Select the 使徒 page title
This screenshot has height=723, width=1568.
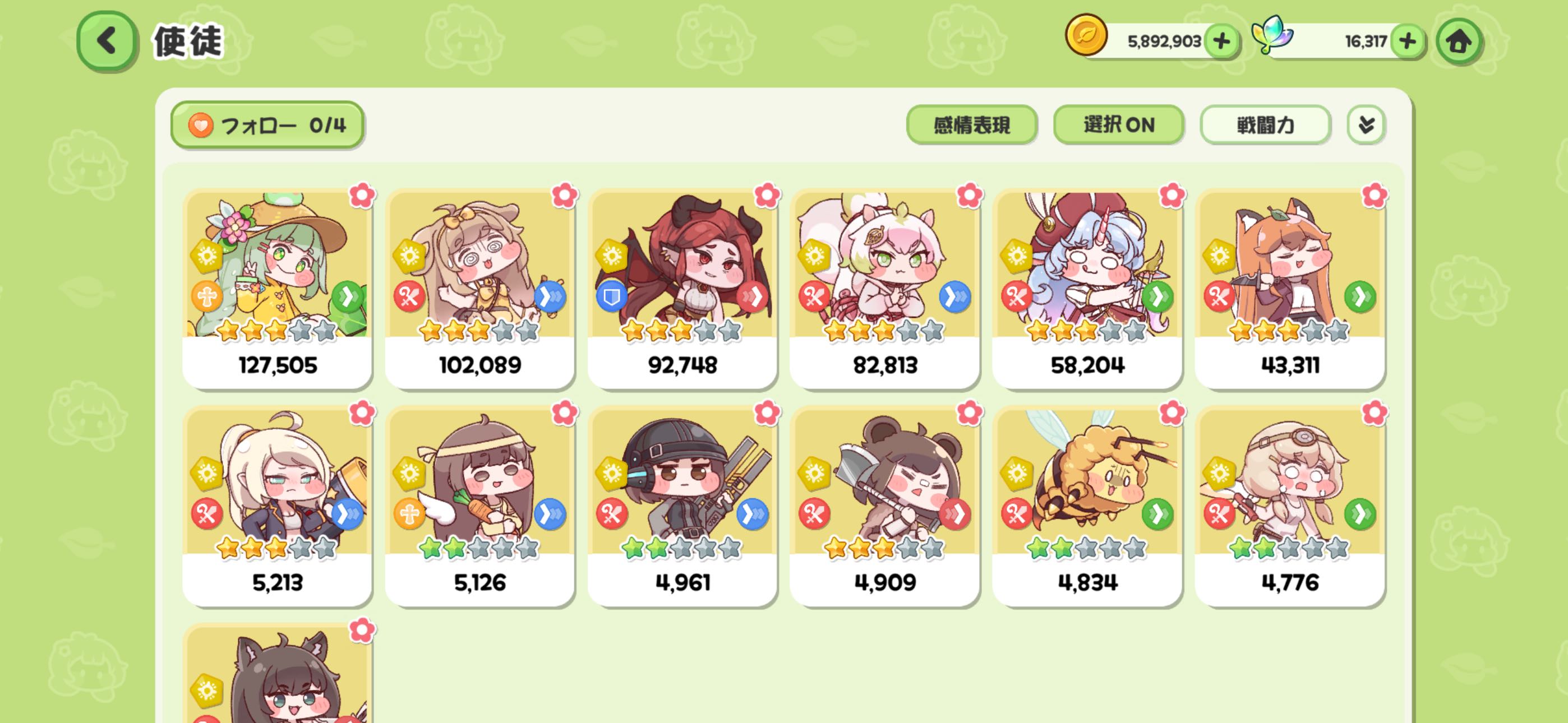coord(188,41)
